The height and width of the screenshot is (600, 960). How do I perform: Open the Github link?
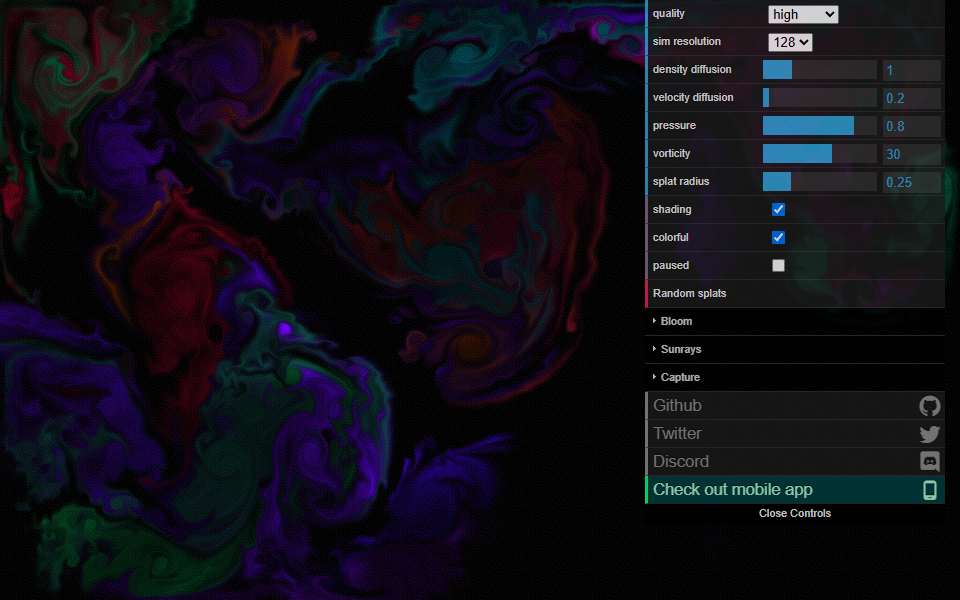(795, 405)
